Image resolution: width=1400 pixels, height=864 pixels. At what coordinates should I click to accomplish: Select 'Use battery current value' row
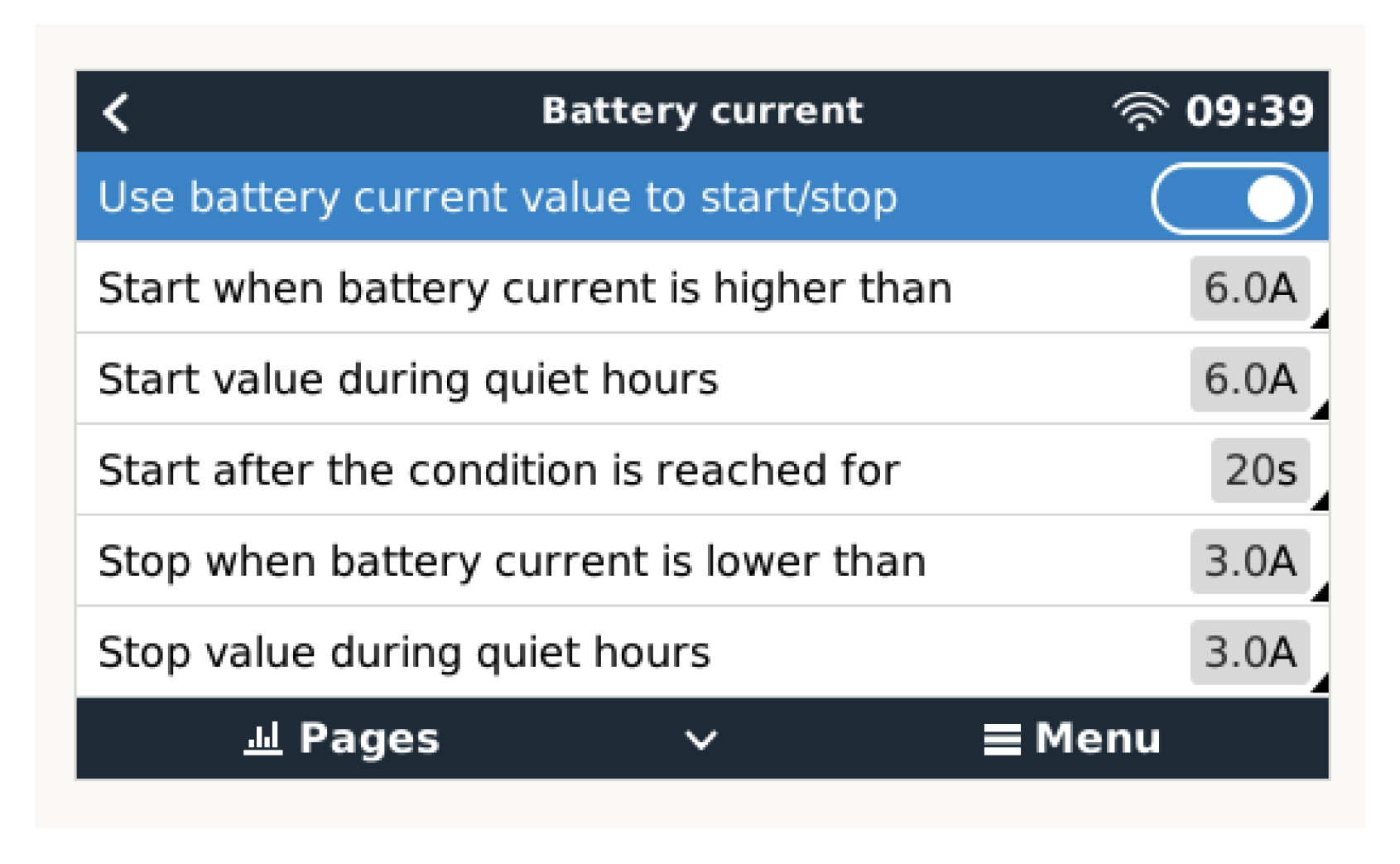click(x=497, y=198)
